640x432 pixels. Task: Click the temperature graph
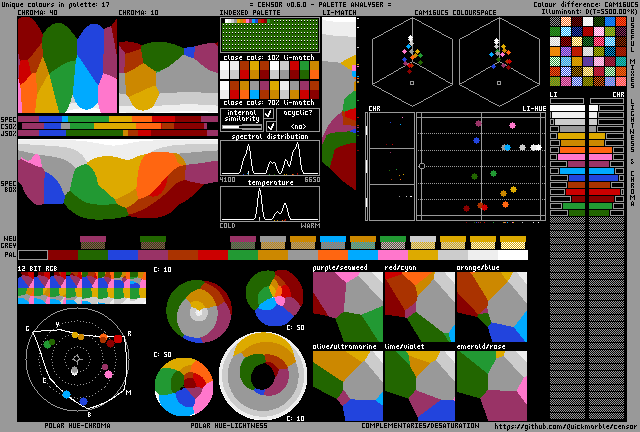tap(270, 204)
